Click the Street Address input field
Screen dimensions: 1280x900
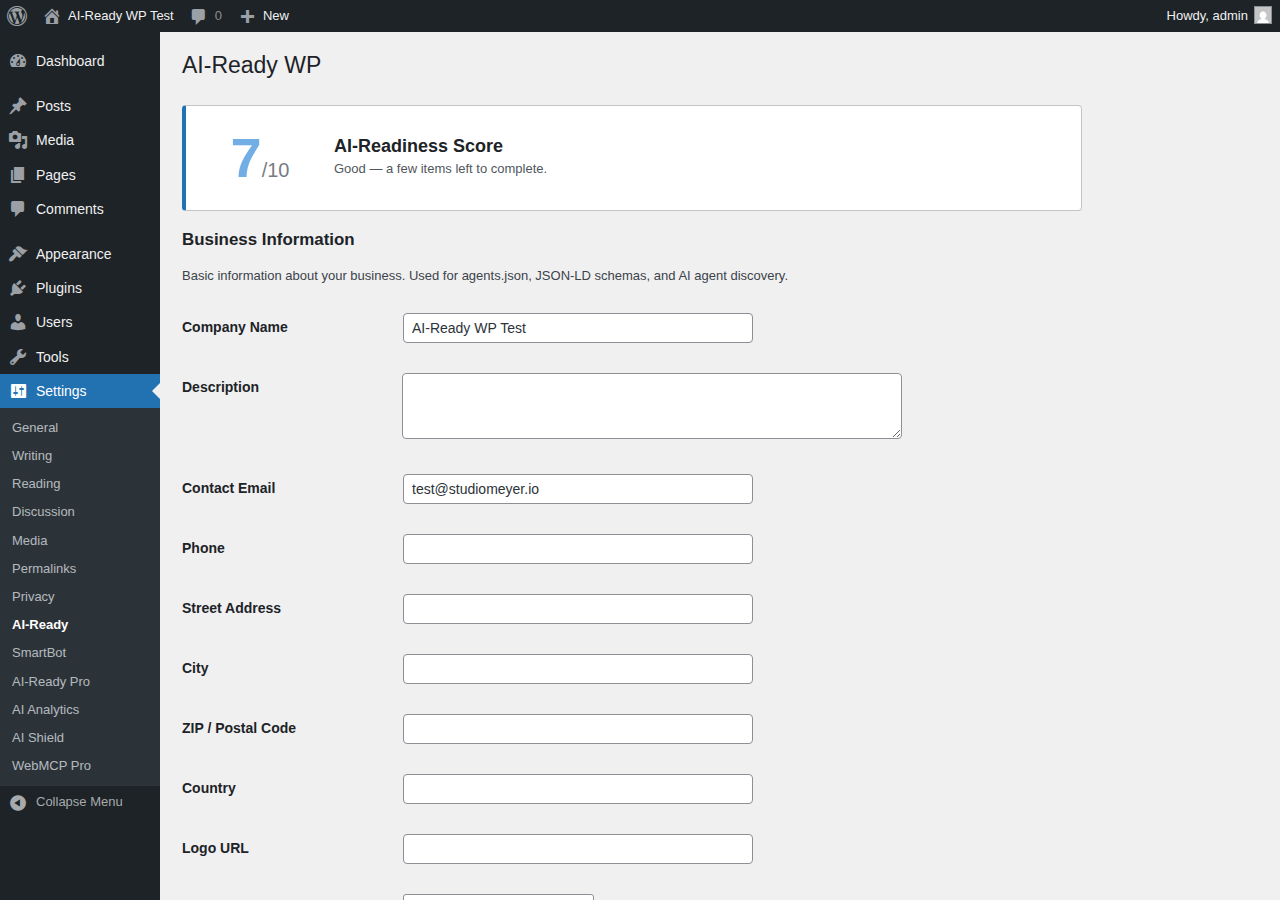578,609
